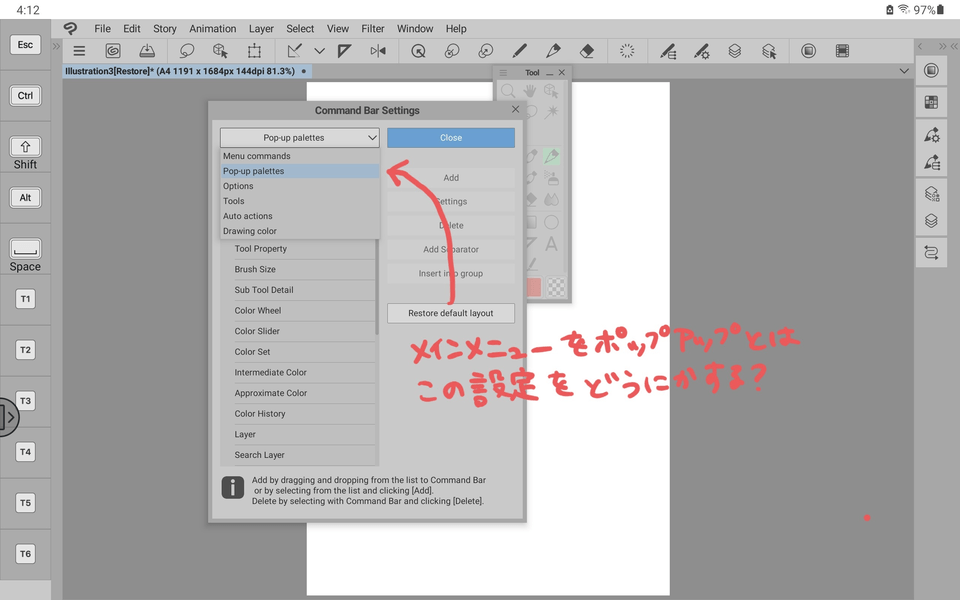Screen dimensions: 960x600
Task: Click the Add button in the dialog
Action: click(451, 178)
